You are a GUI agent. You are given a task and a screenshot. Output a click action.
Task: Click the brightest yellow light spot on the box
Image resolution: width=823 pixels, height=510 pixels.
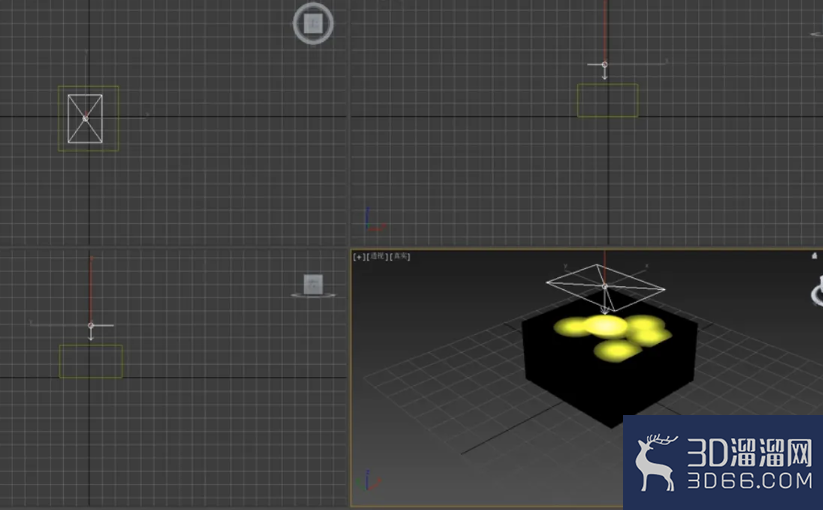(606, 326)
